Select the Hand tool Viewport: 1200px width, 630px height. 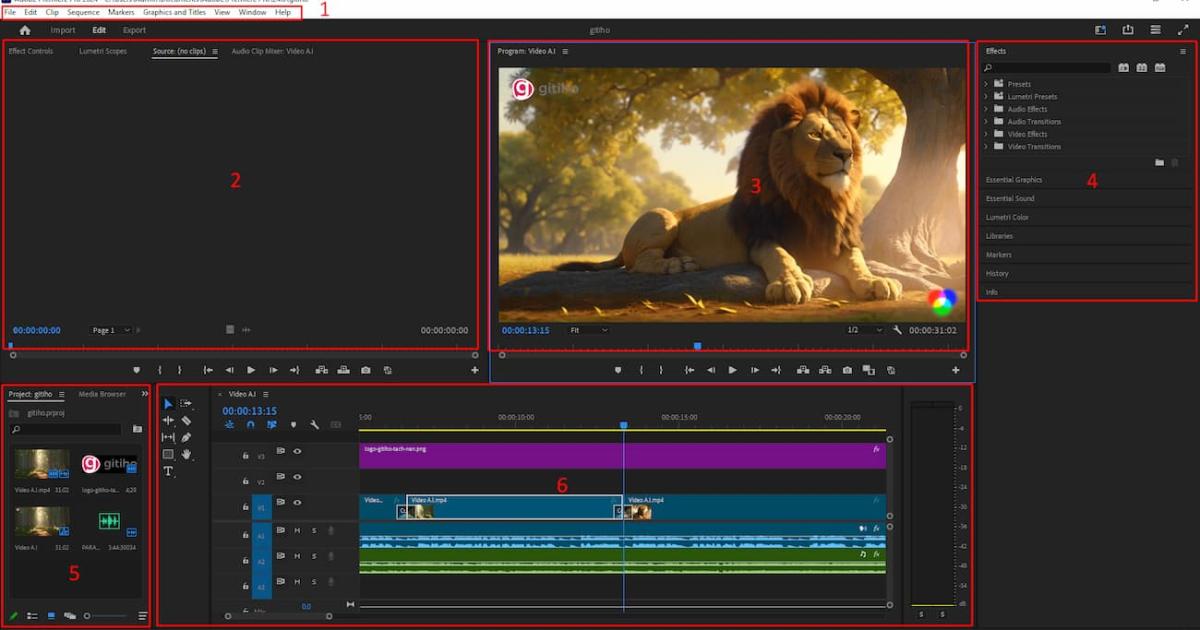(x=187, y=455)
